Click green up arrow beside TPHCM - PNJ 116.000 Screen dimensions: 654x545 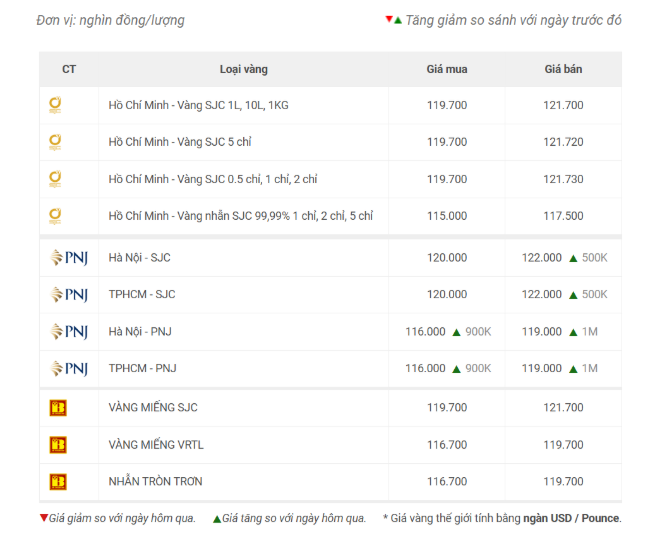coord(457,369)
